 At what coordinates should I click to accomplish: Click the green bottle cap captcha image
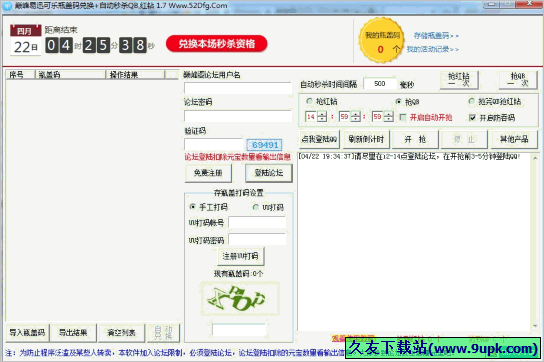[239, 299]
